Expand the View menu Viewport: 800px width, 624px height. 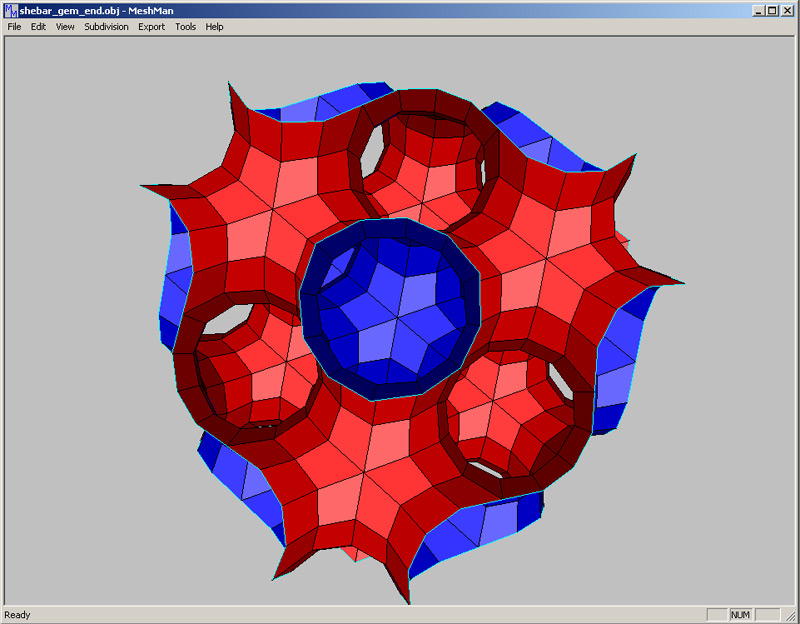coord(65,27)
